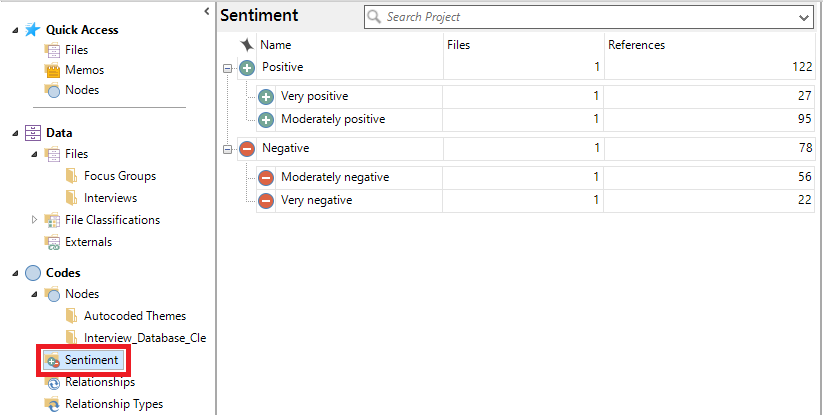Image resolution: width=823 pixels, height=415 pixels.
Task: Click inside the Search Project field
Action: (588, 17)
